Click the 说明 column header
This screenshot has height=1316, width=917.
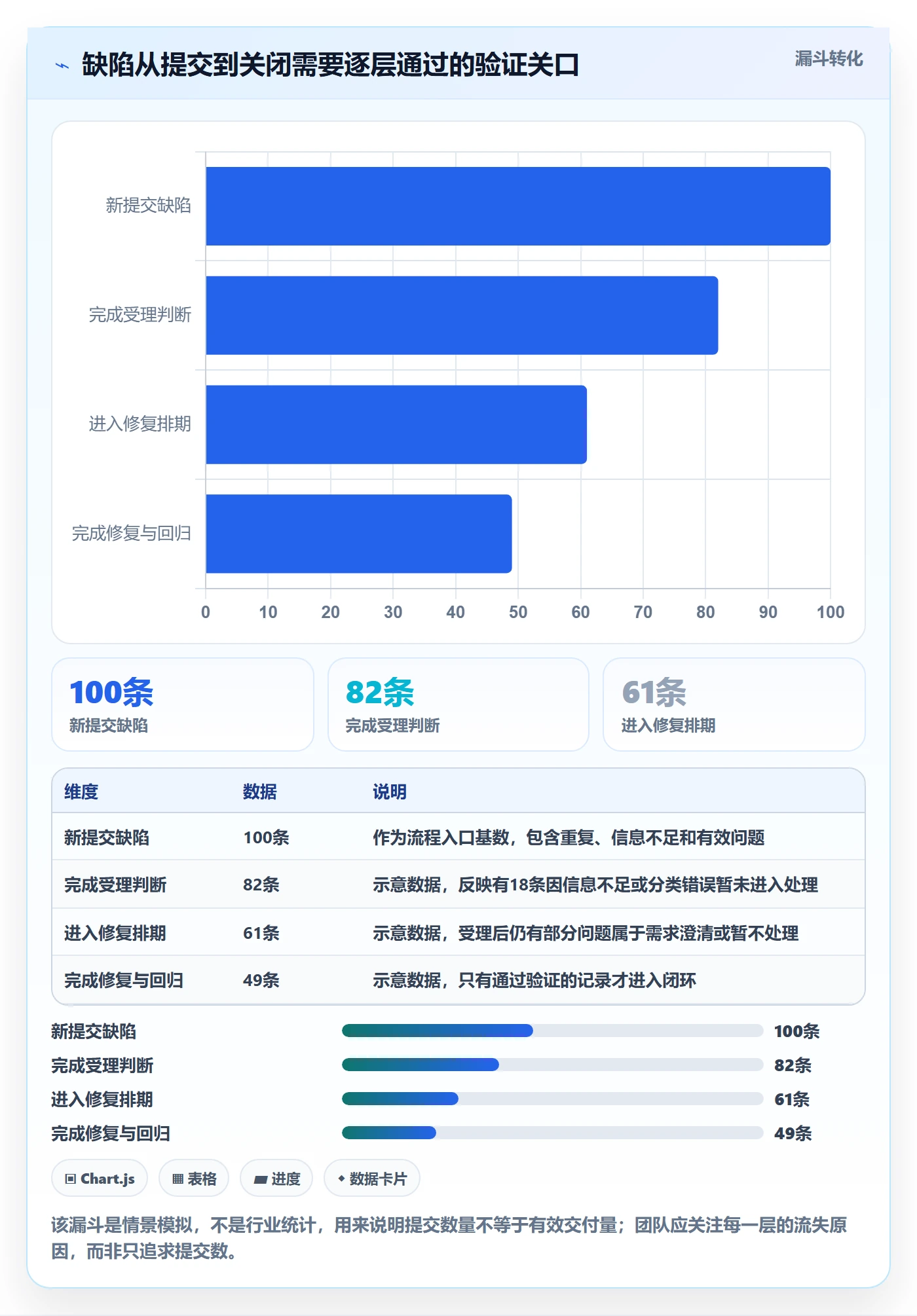pos(390,792)
